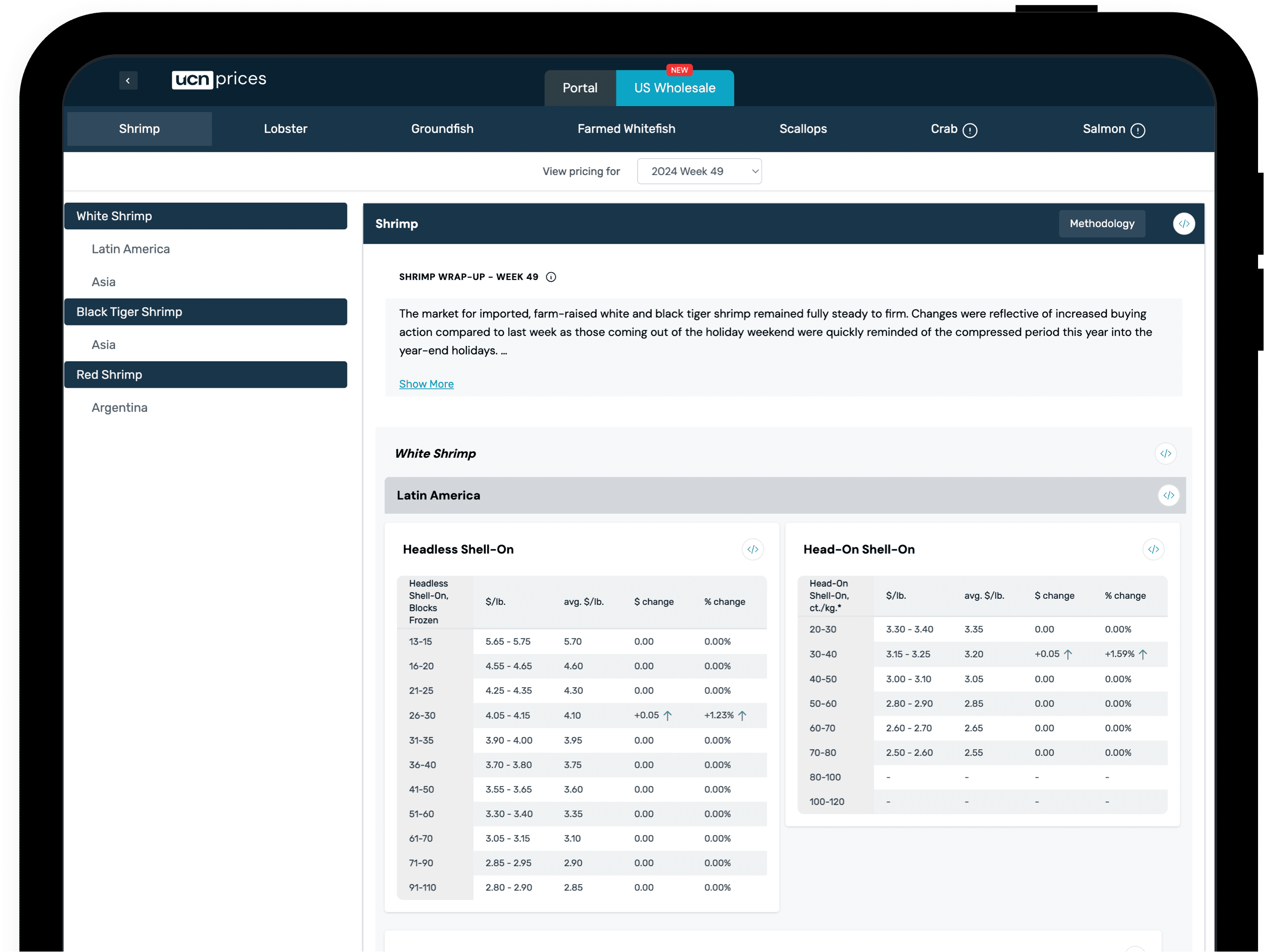The width and height of the screenshot is (1264, 952).
Task: Select the Scallops category tab
Action: 802,129
